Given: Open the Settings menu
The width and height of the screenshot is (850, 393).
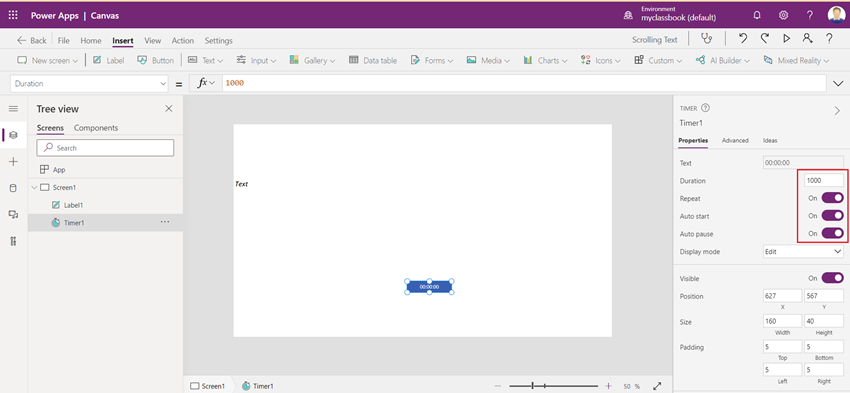Looking at the screenshot, I should (218, 41).
